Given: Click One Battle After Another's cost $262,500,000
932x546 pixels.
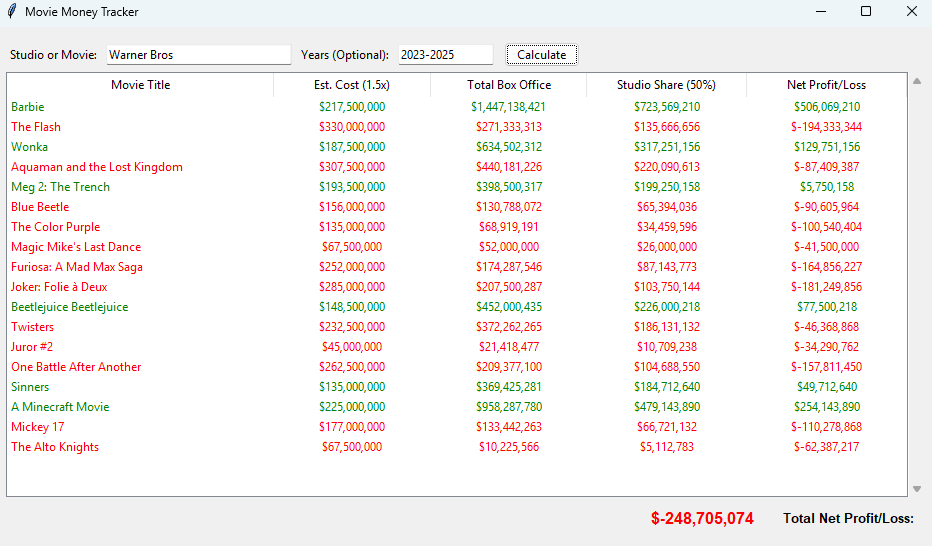Looking at the screenshot, I should (352, 367).
